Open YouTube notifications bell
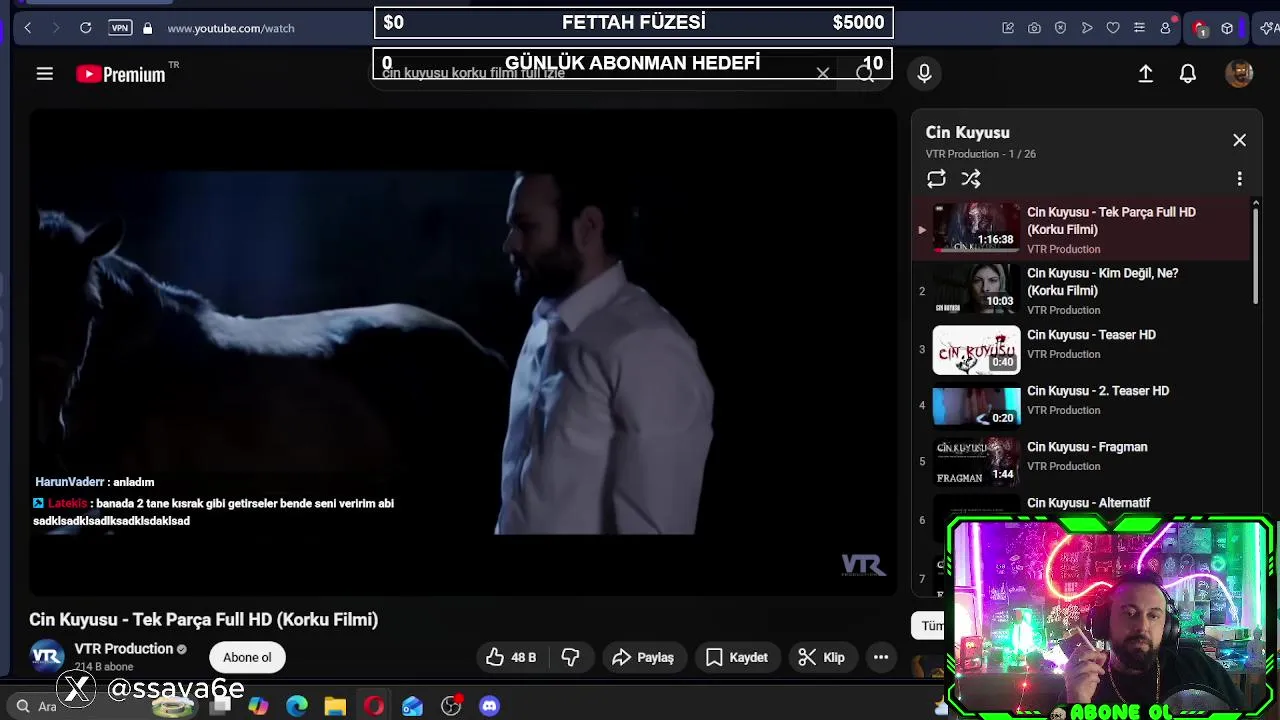Image resolution: width=1280 pixels, height=720 pixels. coord(1188,73)
